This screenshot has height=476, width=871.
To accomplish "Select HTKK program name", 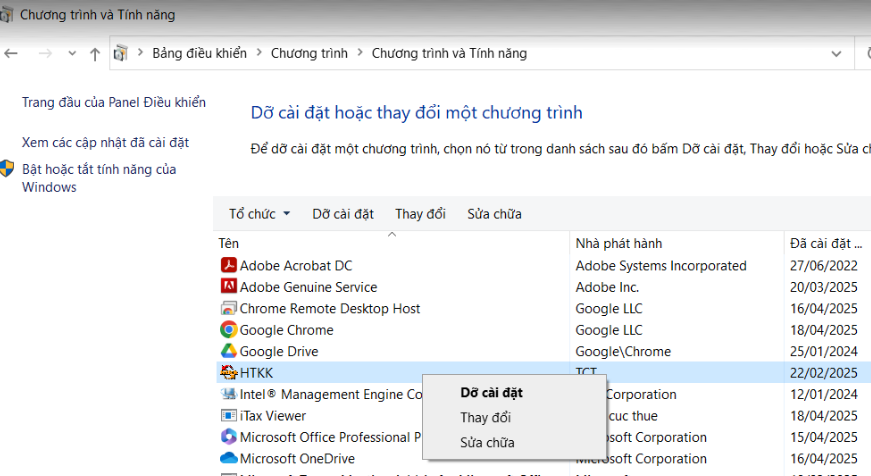I will click(x=257, y=373).
